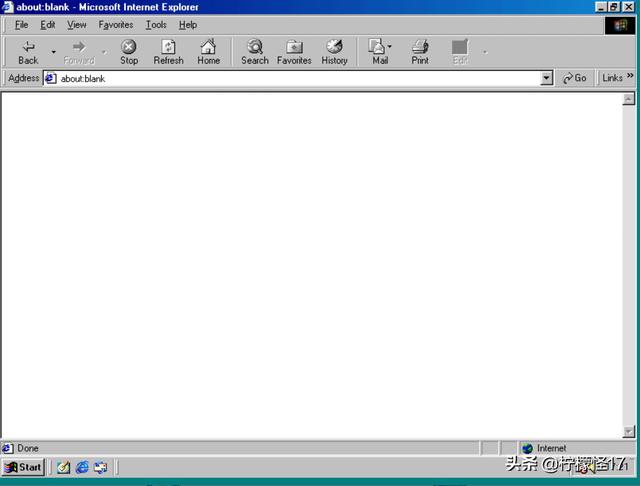640x486 pixels.
Task: Expand the Links toolbar chevron
Action: [630, 77]
